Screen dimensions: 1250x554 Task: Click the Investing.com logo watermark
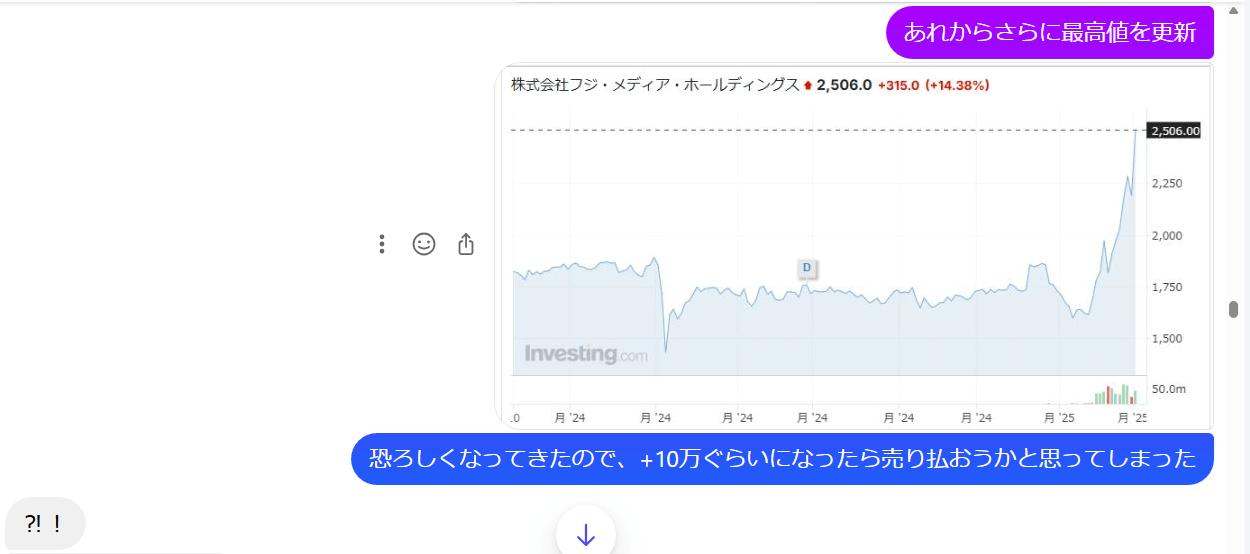point(586,353)
